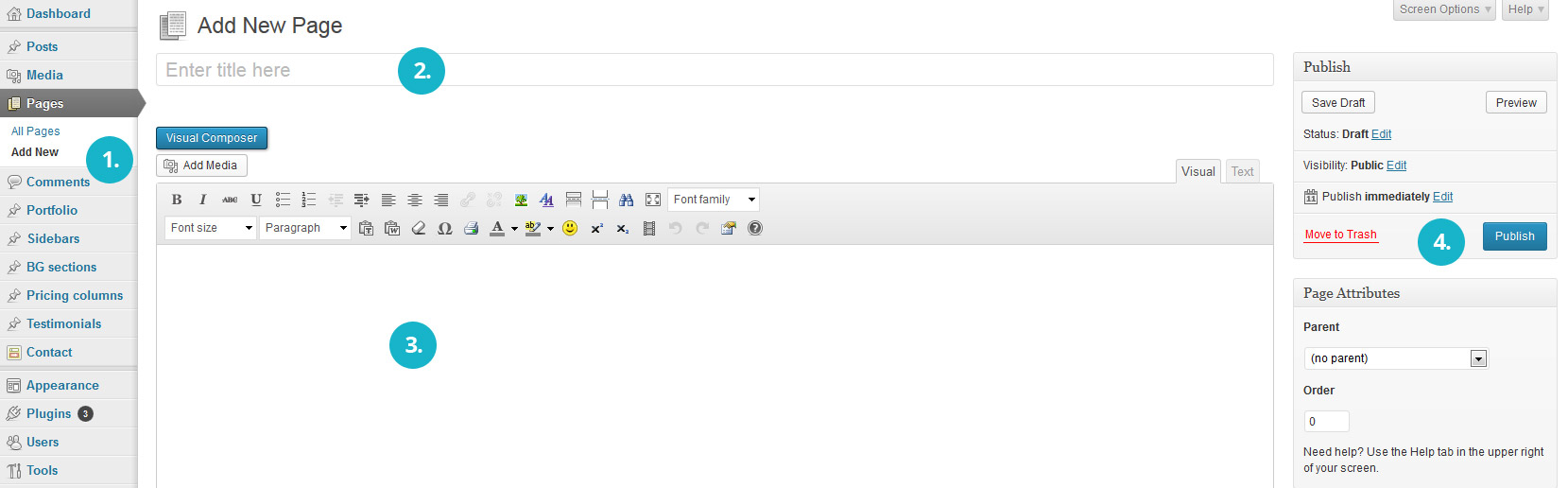Image resolution: width=1568 pixels, height=488 pixels.
Task: Toggle bold formatting
Action: [x=177, y=200]
